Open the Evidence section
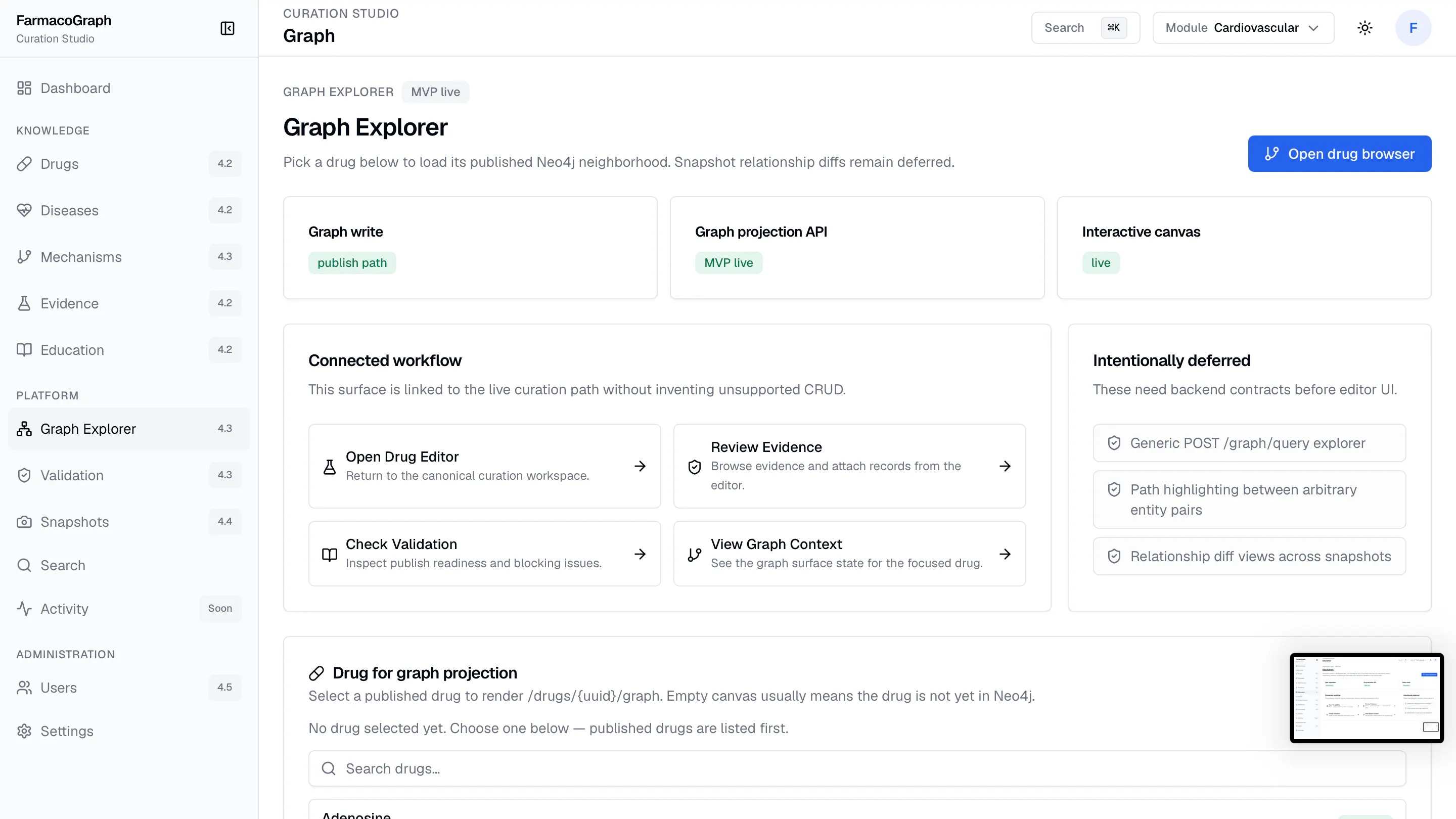The image size is (1456, 819). [x=129, y=303]
